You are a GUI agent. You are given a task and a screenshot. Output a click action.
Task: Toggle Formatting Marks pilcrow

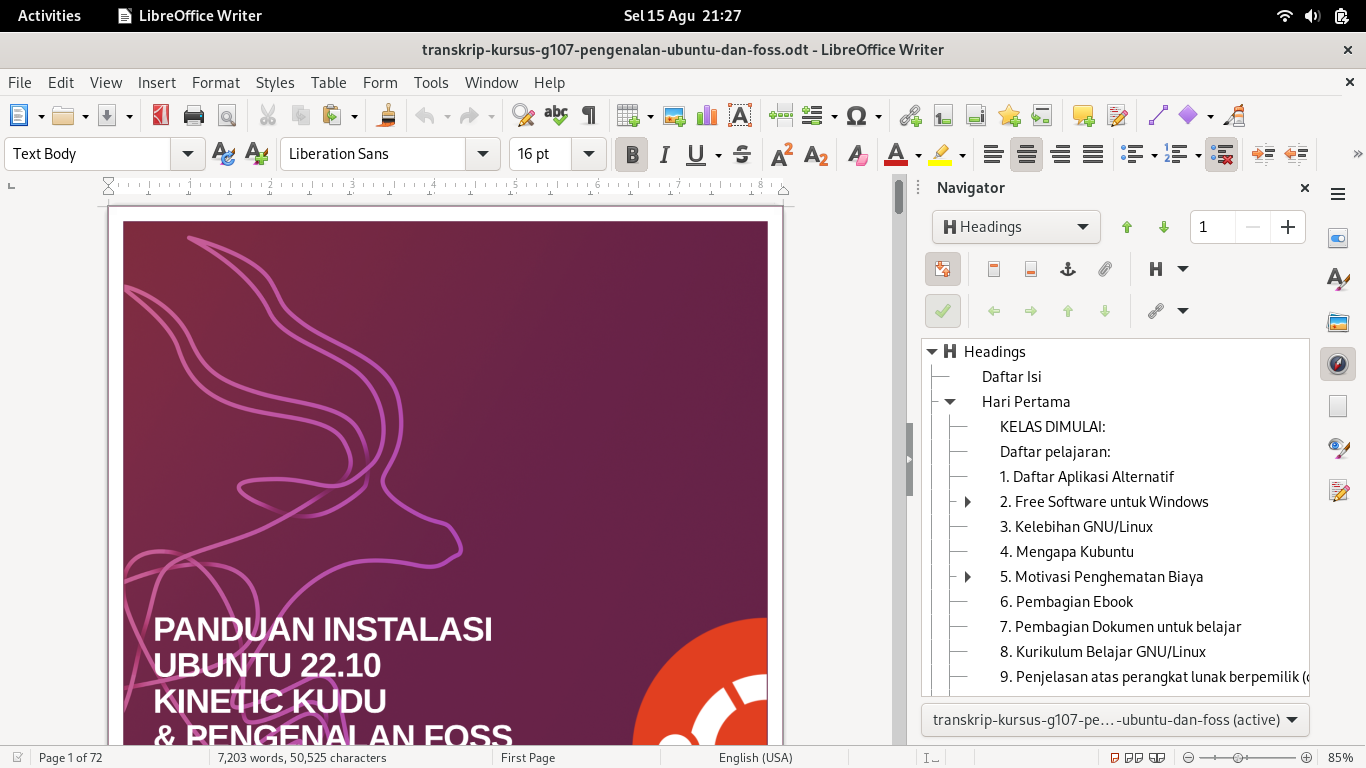(589, 116)
